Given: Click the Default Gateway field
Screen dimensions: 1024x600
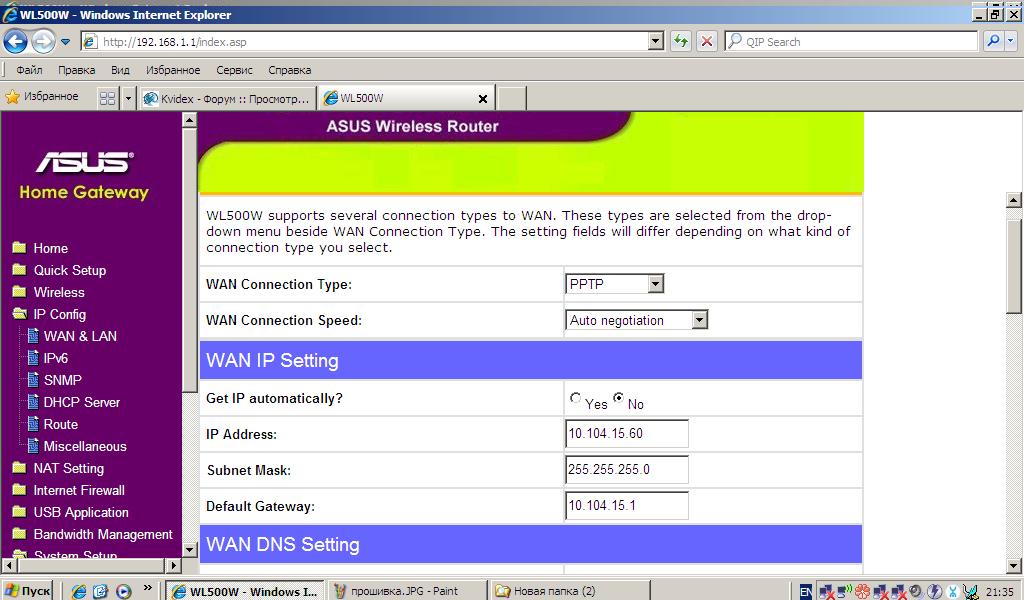Looking at the screenshot, I should pos(627,505).
